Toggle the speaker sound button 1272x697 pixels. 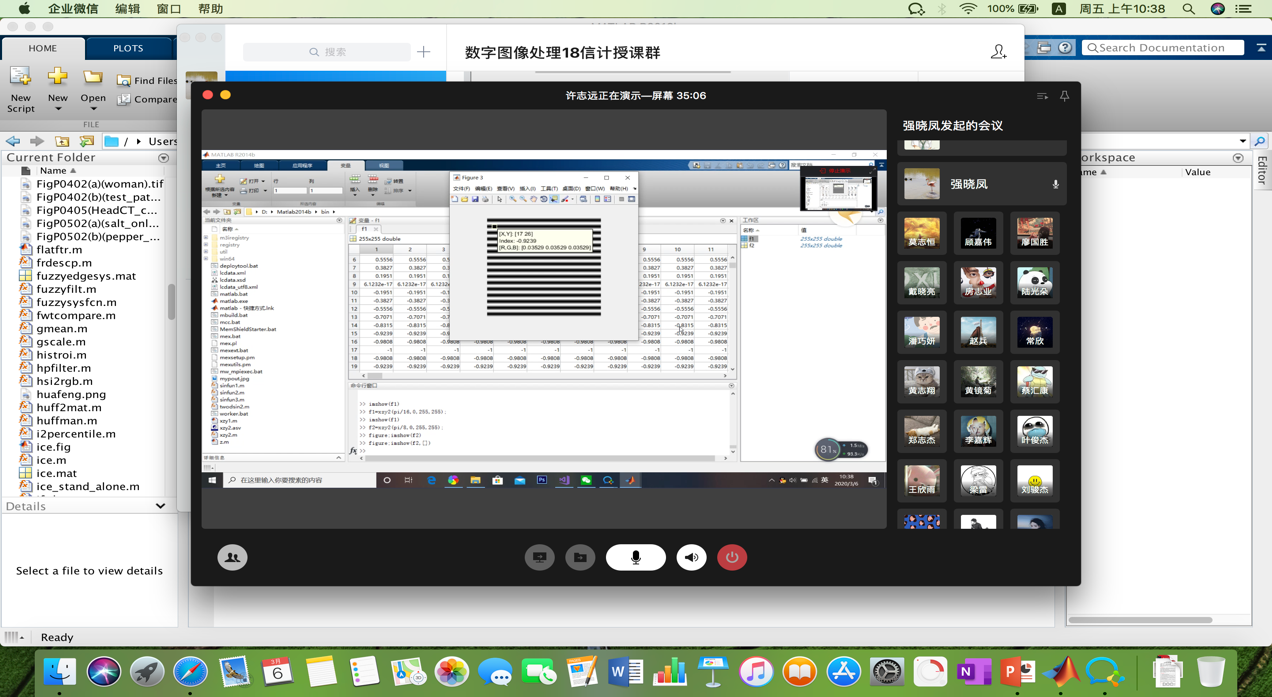pyautogui.click(x=691, y=557)
